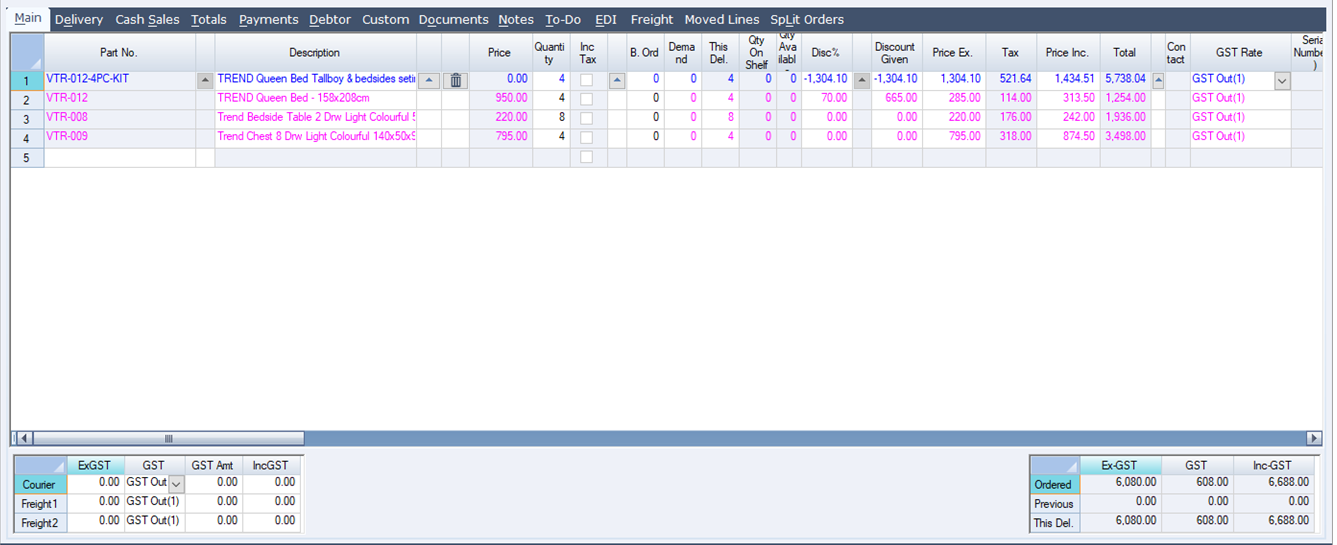This screenshot has width=1337, height=545.
Task: Click the trash can icon on row 1
Action: pyautogui.click(x=455, y=80)
